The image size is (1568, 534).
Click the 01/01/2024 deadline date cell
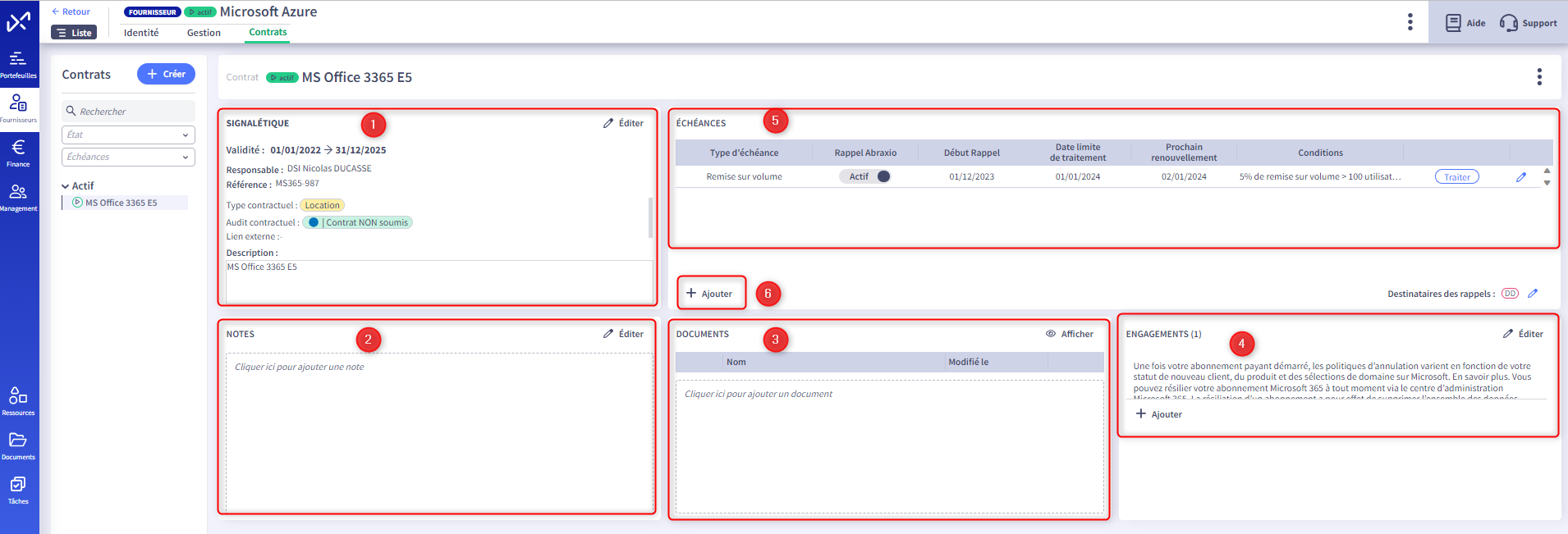(x=1078, y=176)
